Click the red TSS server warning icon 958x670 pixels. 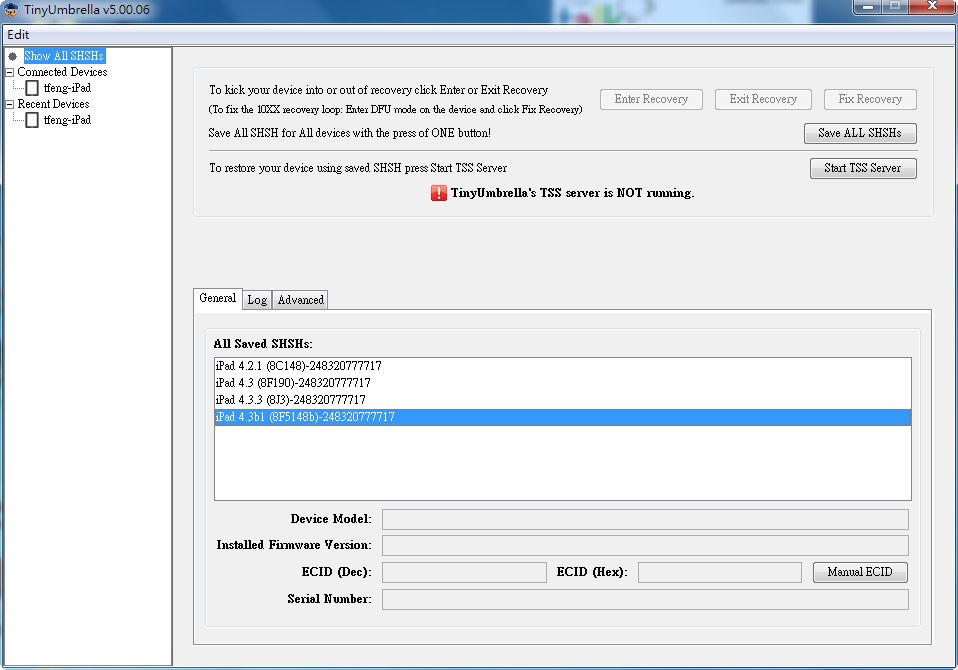coord(439,193)
